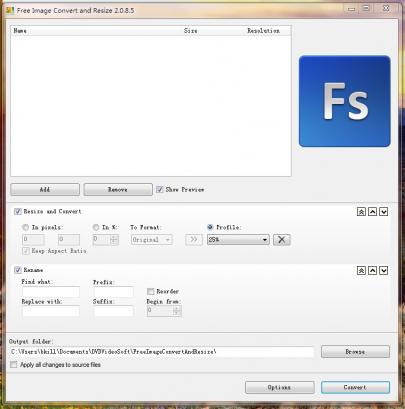Image resolution: width=405 pixels, height=409 pixels.
Task: Click the Begin from stepper arrows
Action: (177, 311)
